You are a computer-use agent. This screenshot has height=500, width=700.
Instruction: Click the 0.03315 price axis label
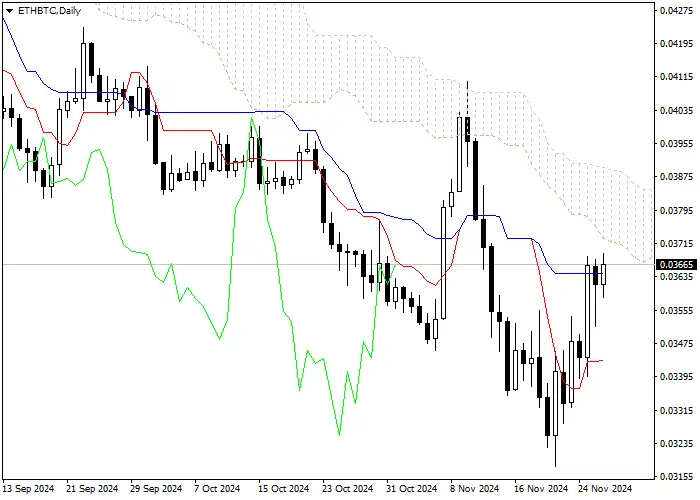677,410
